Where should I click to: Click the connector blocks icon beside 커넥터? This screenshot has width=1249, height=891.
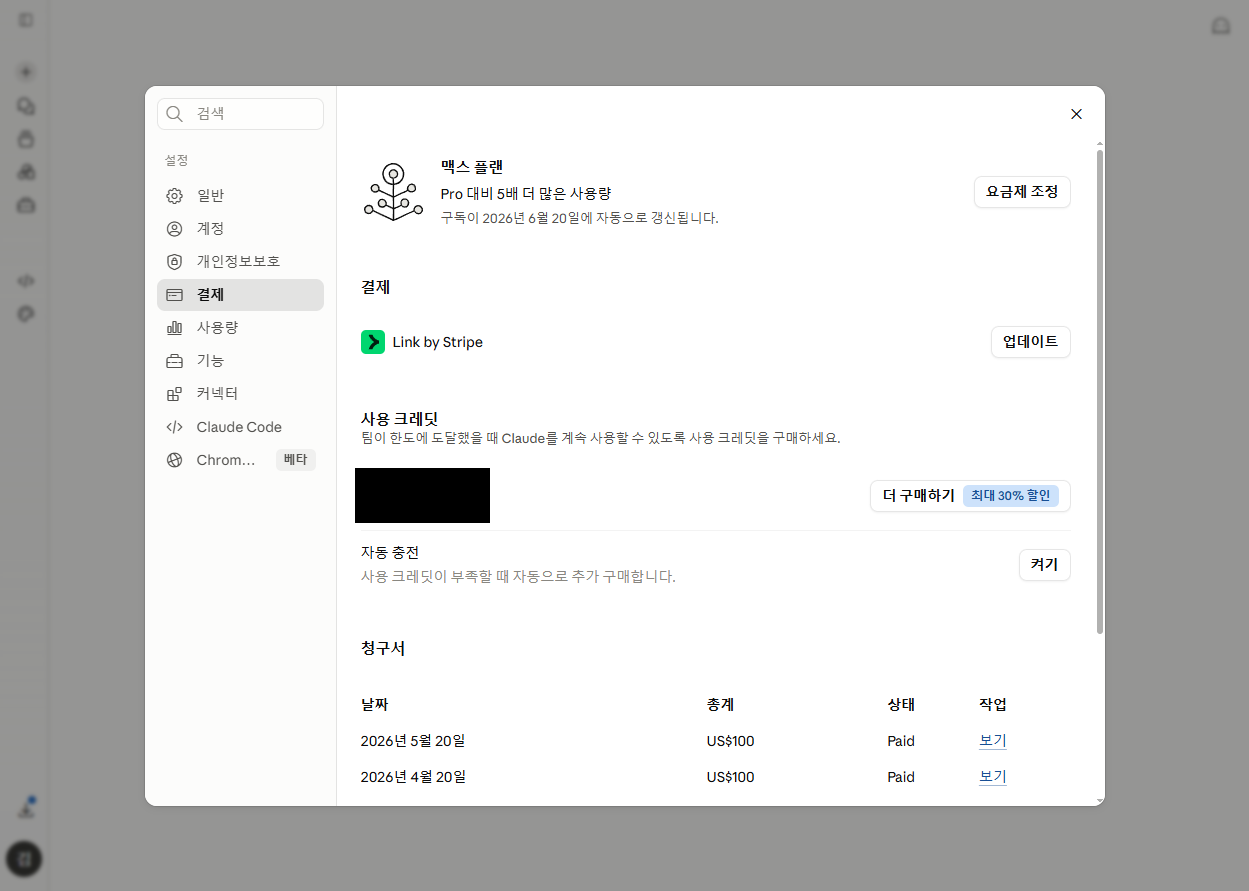coord(174,394)
